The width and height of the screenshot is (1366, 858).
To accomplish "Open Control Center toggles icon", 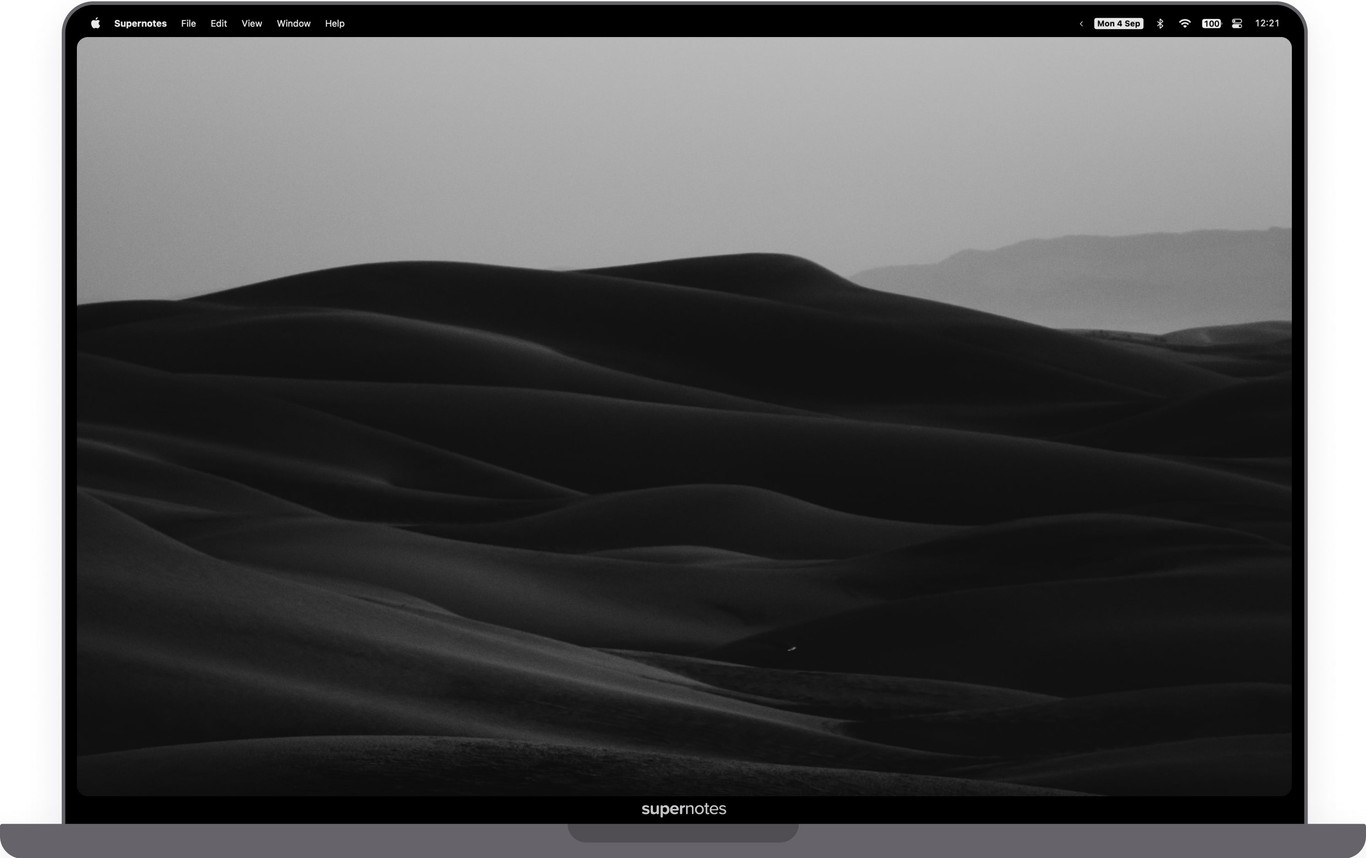I will [x=1237, y=23].
